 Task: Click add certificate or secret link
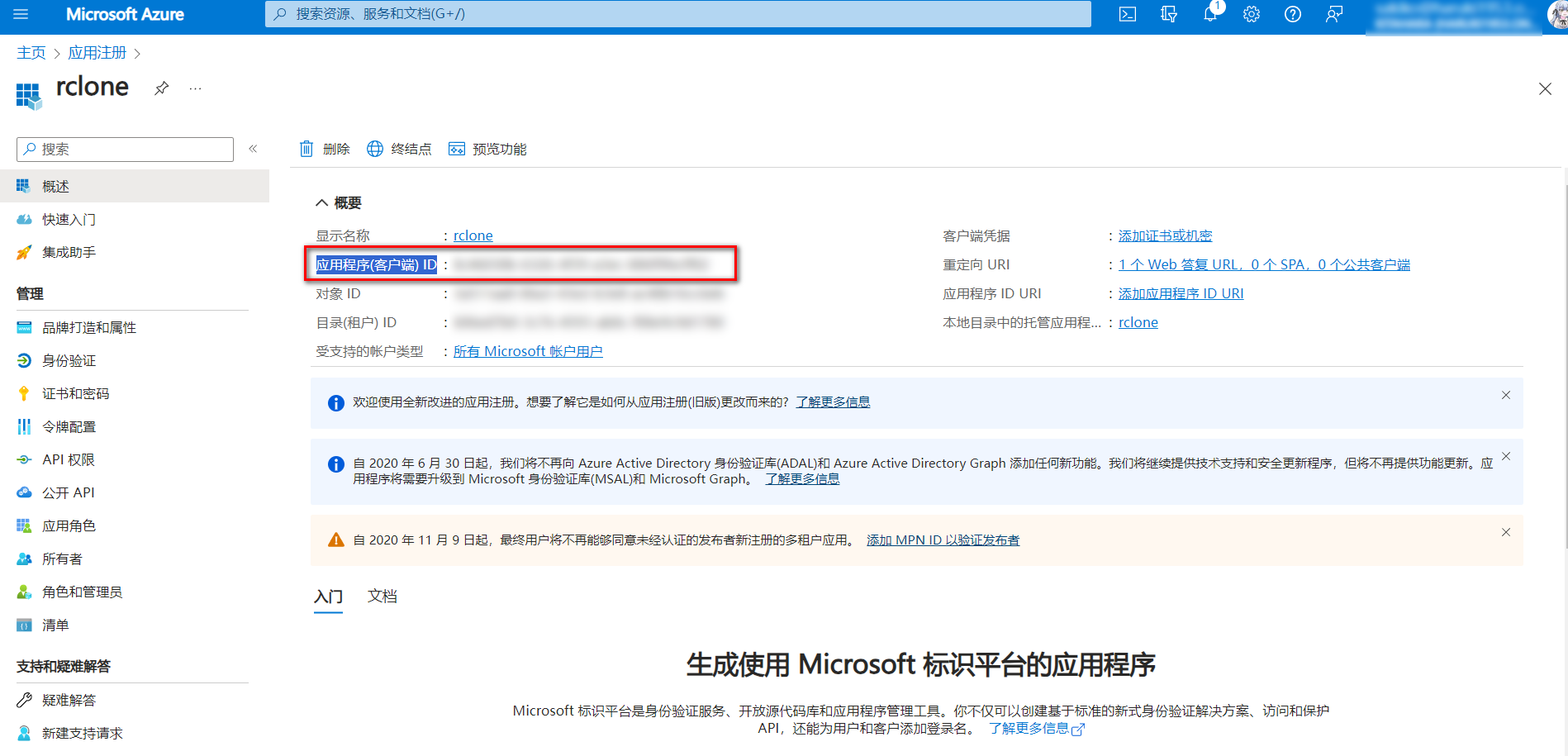tap(1165, 235)
